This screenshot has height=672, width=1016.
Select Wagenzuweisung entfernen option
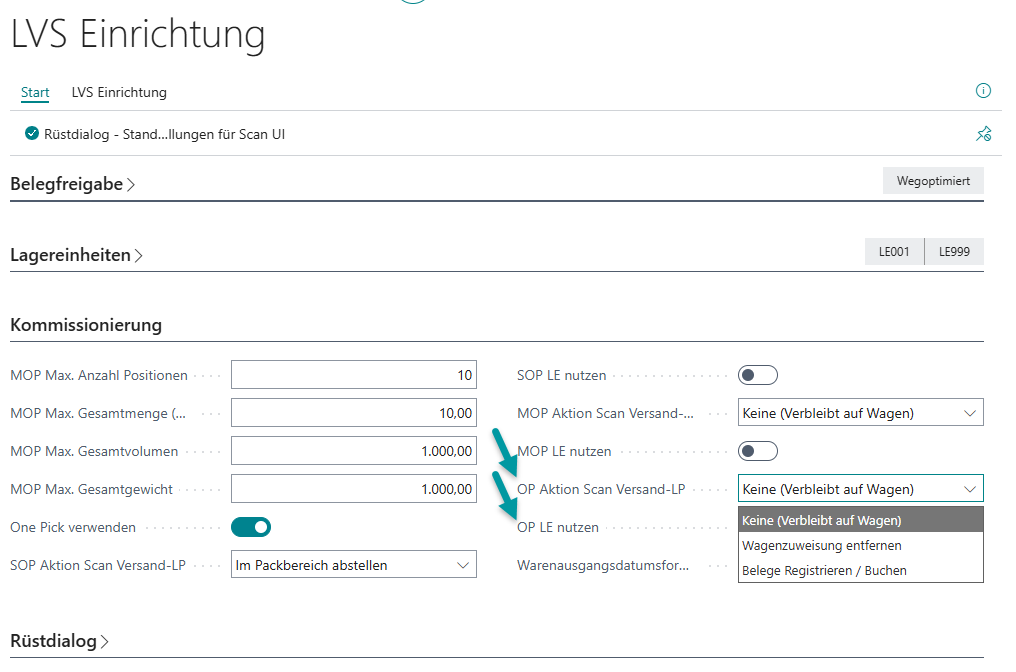click(x=860, y=545)
